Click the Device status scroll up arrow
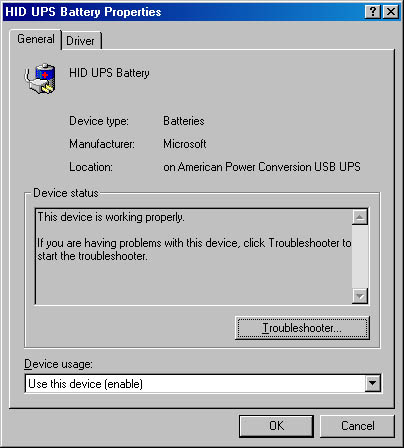 360,217
